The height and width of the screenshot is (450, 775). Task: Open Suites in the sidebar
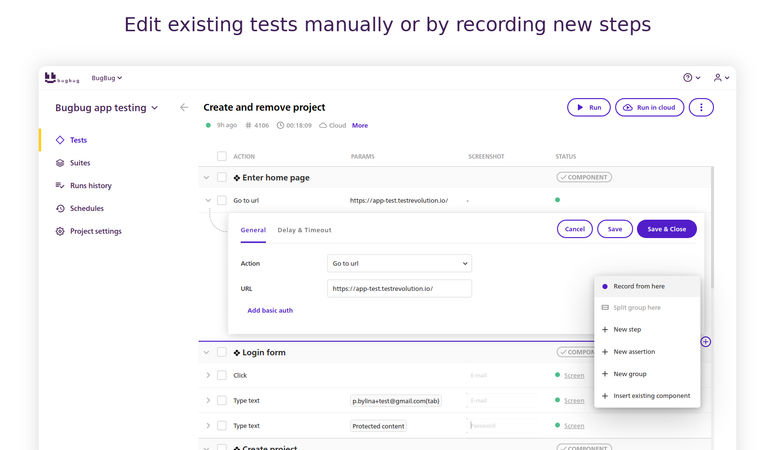tap(80, 163)
